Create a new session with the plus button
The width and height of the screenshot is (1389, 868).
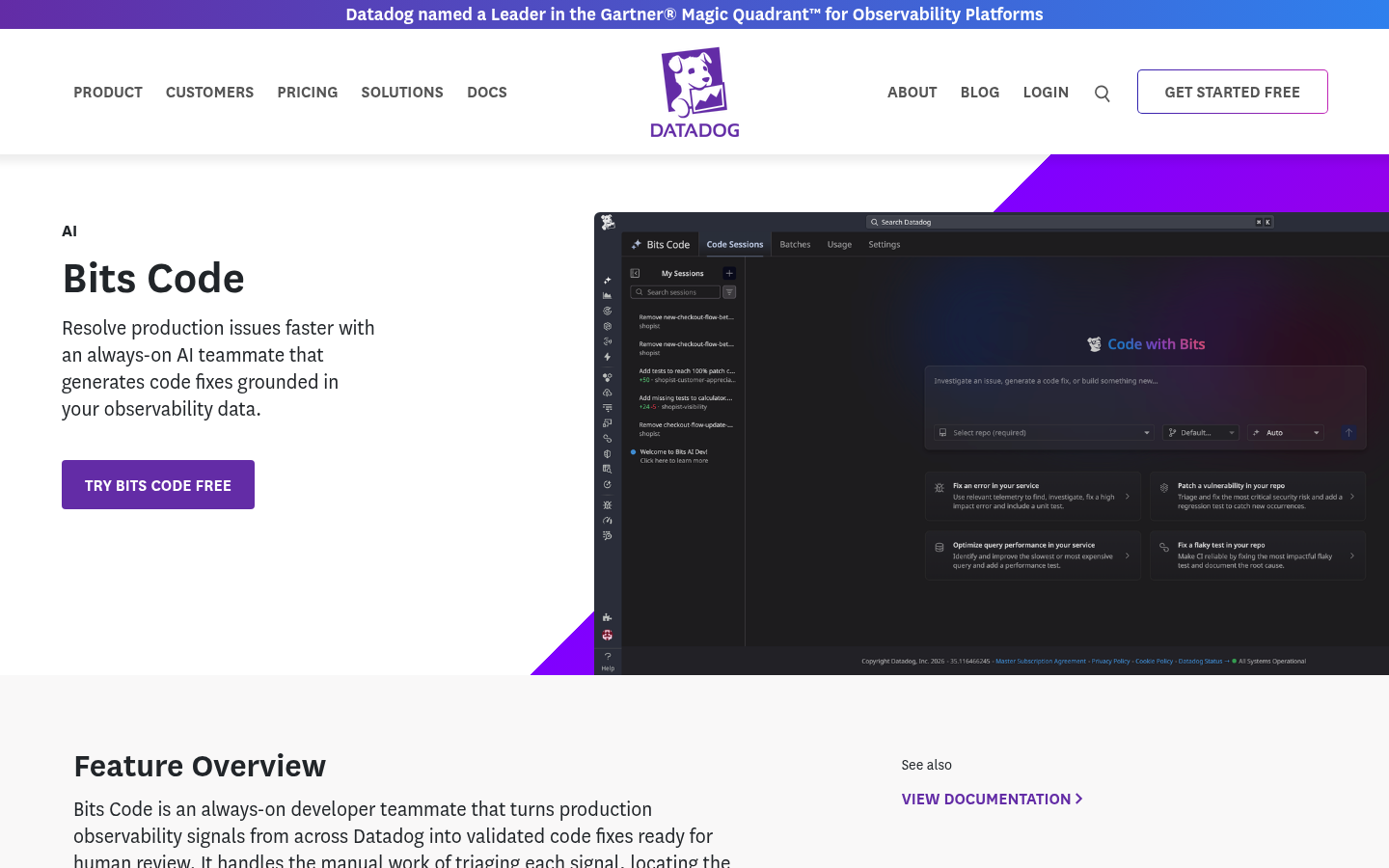coord(729,273)
